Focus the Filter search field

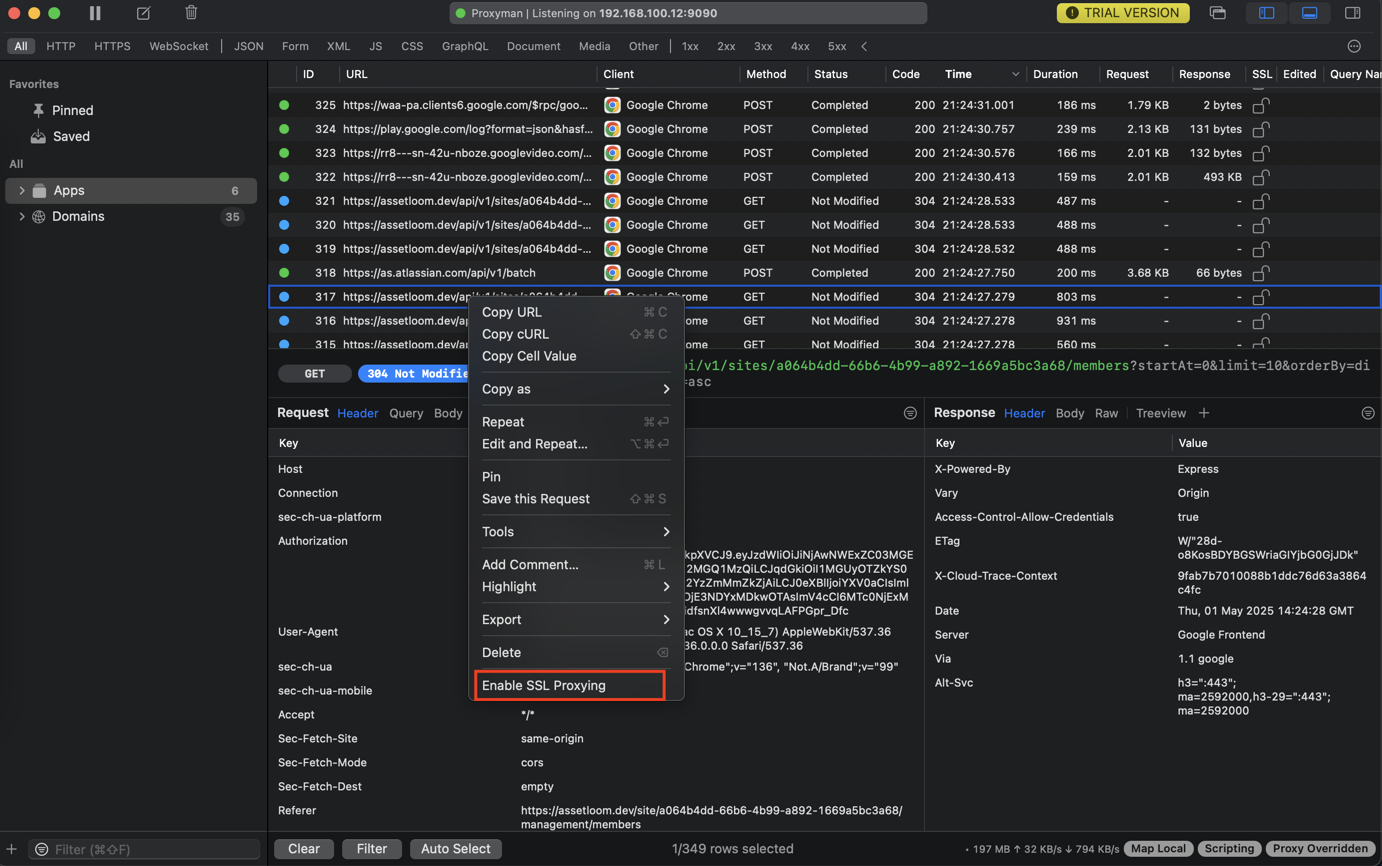[145, 849]
